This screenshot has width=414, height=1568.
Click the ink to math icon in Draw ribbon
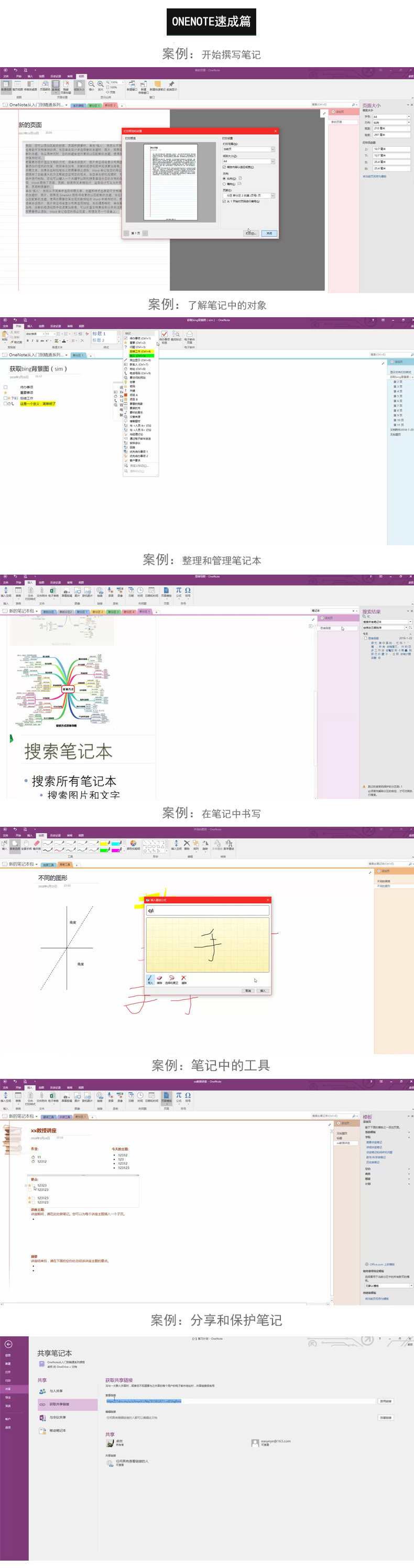point(229,844)
